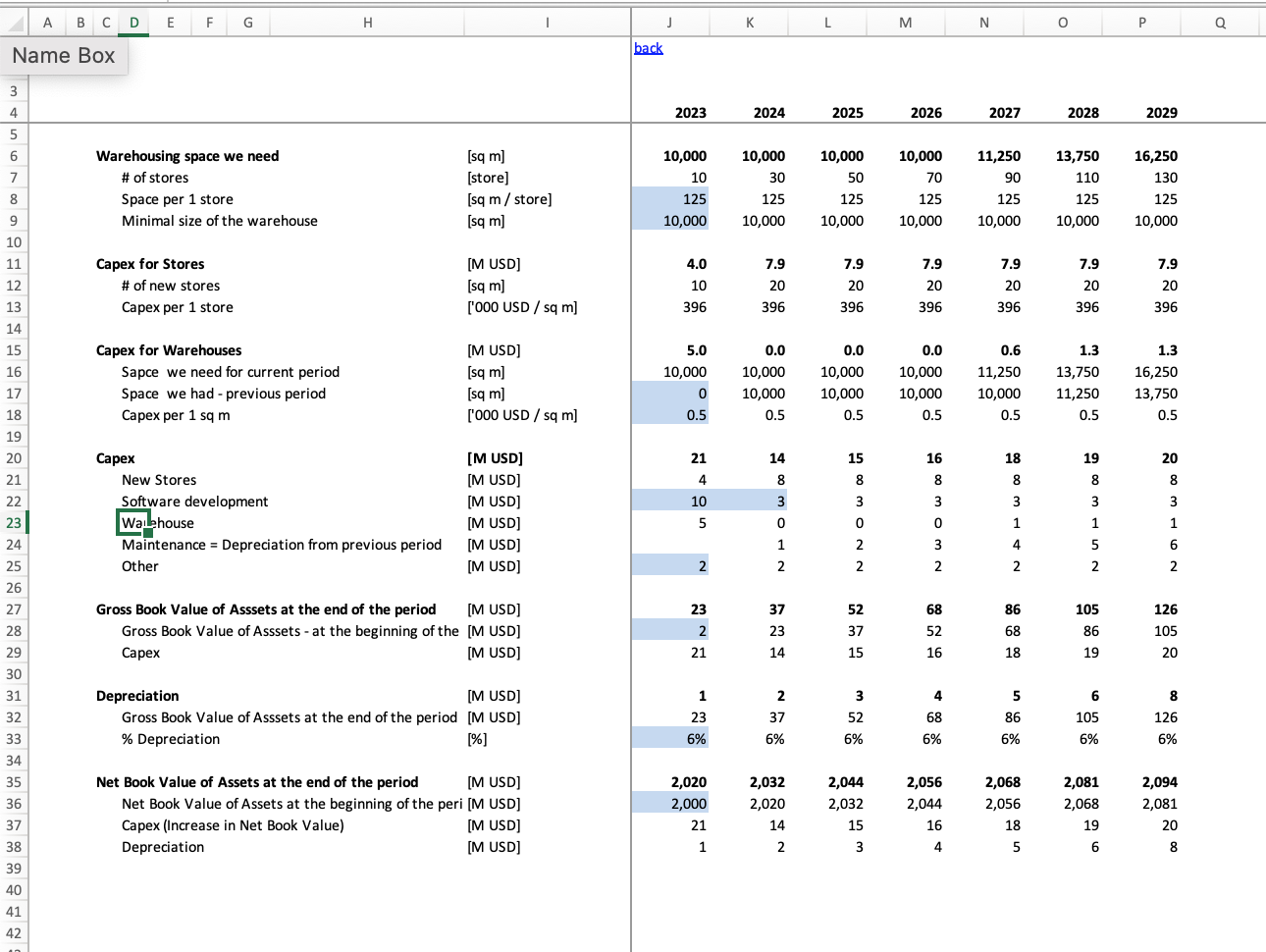Click 'Space we had - previous period' label
Screen dimensions: 1266x952
click(224, 394)
